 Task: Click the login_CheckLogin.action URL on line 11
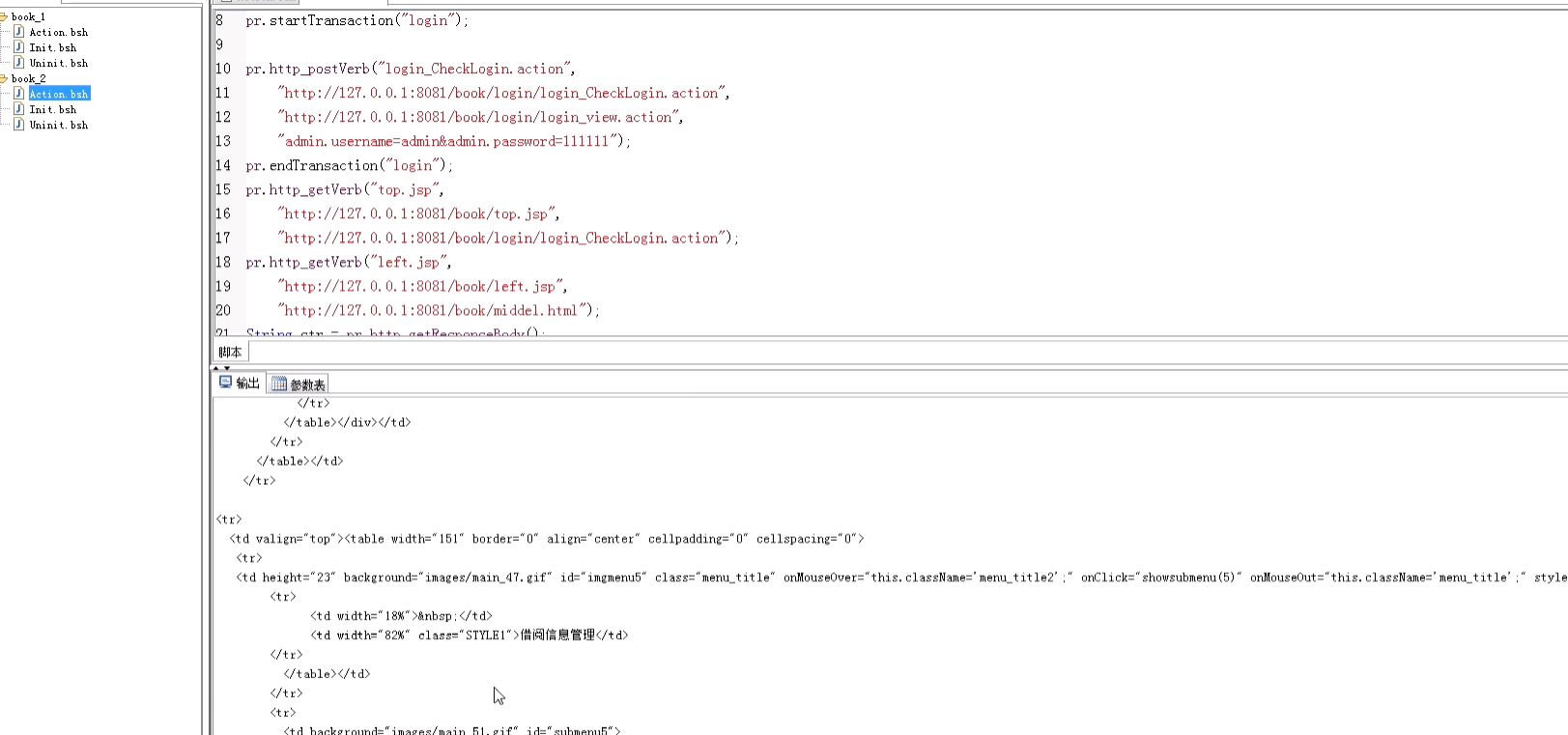point(503,93)
